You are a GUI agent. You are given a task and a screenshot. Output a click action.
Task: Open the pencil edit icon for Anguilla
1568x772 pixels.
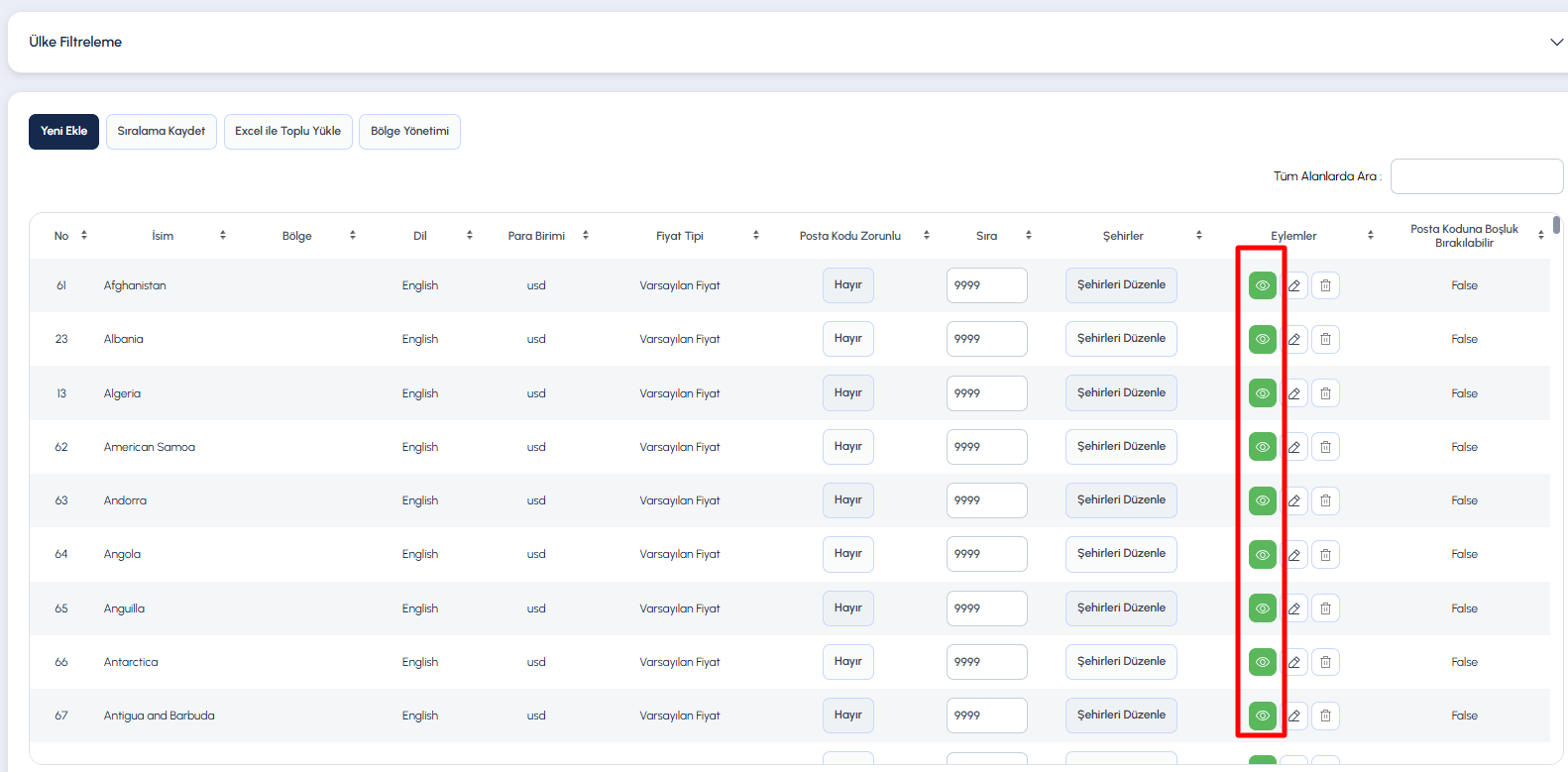pyautogui.click(x=1294, y=608)
